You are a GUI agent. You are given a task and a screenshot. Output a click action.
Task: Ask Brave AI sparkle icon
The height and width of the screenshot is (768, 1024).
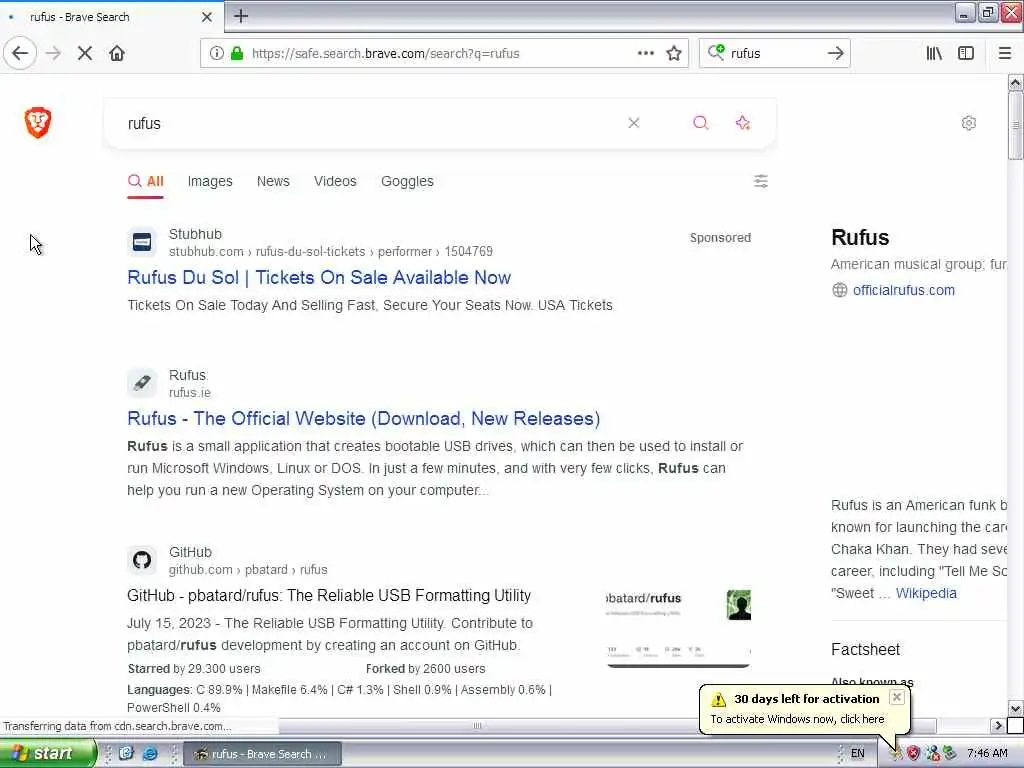point(743,123)
